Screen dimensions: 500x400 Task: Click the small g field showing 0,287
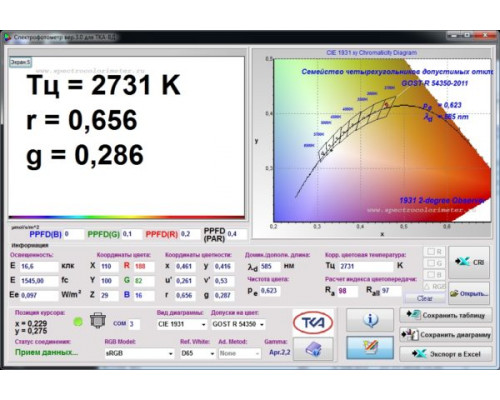[224, 295]
